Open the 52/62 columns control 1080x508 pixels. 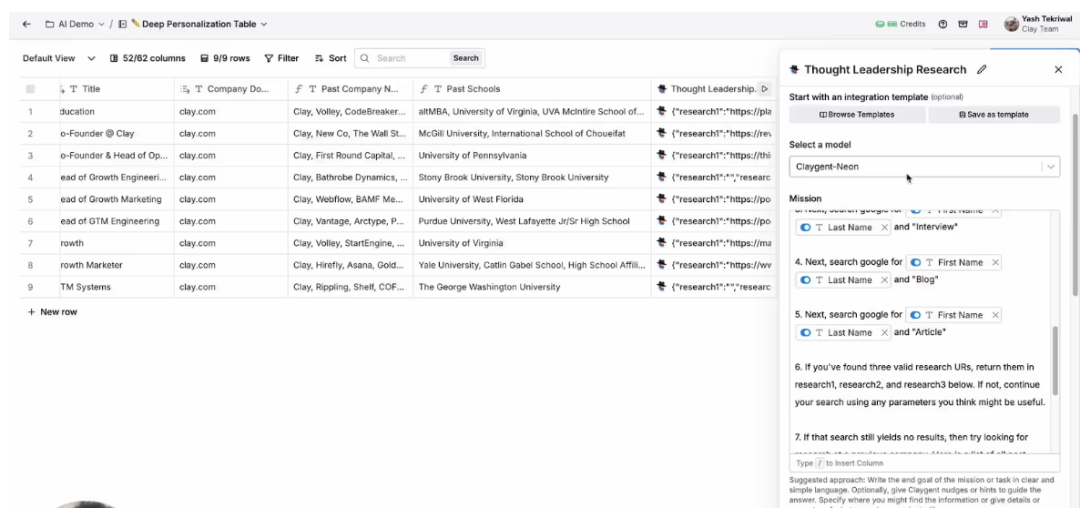click(x=147, y=59)
